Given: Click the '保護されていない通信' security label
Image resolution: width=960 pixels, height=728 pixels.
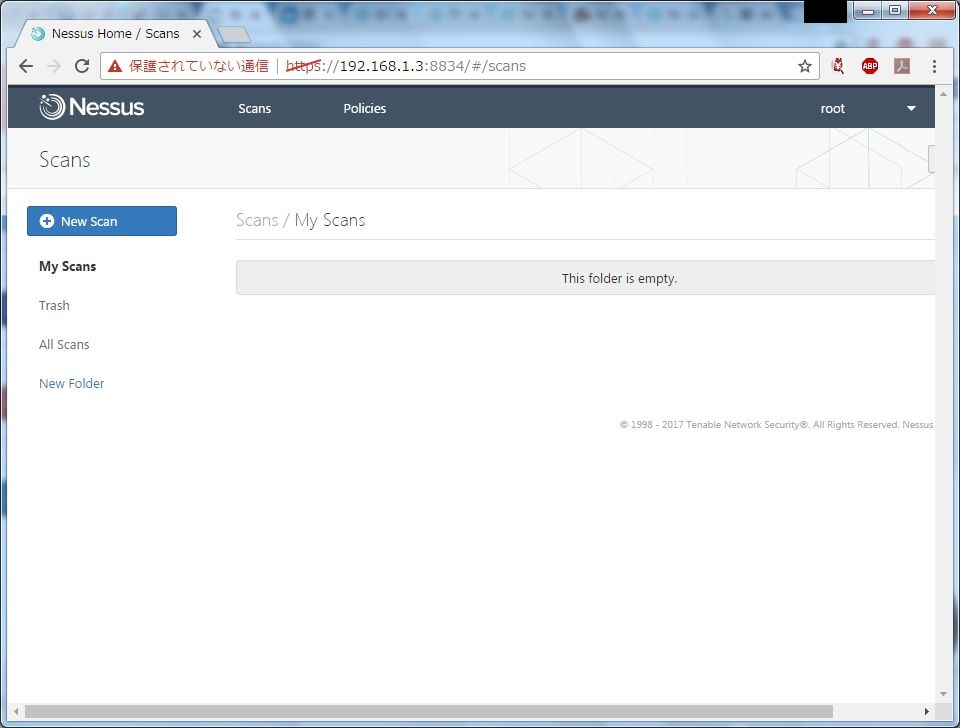Looking at the screenshot, I should tap(198, 66).
